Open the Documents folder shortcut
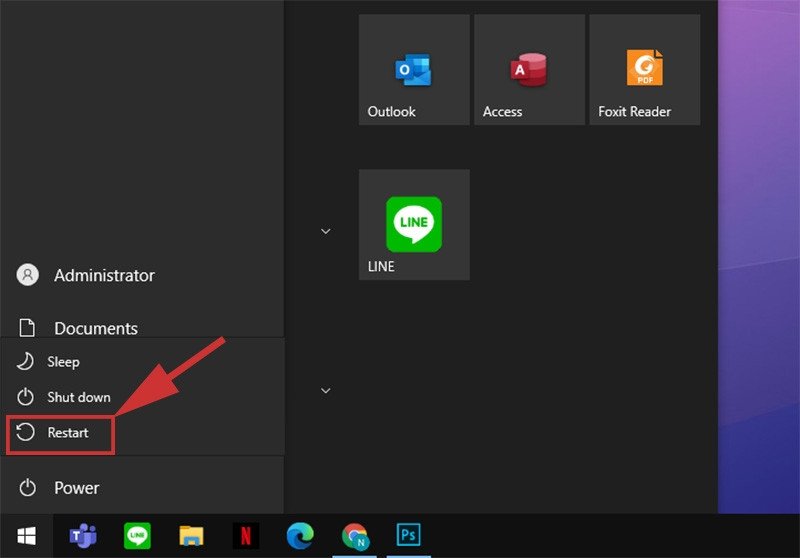The width and height of the screenshot is (800, 558). tap(95, 328)
